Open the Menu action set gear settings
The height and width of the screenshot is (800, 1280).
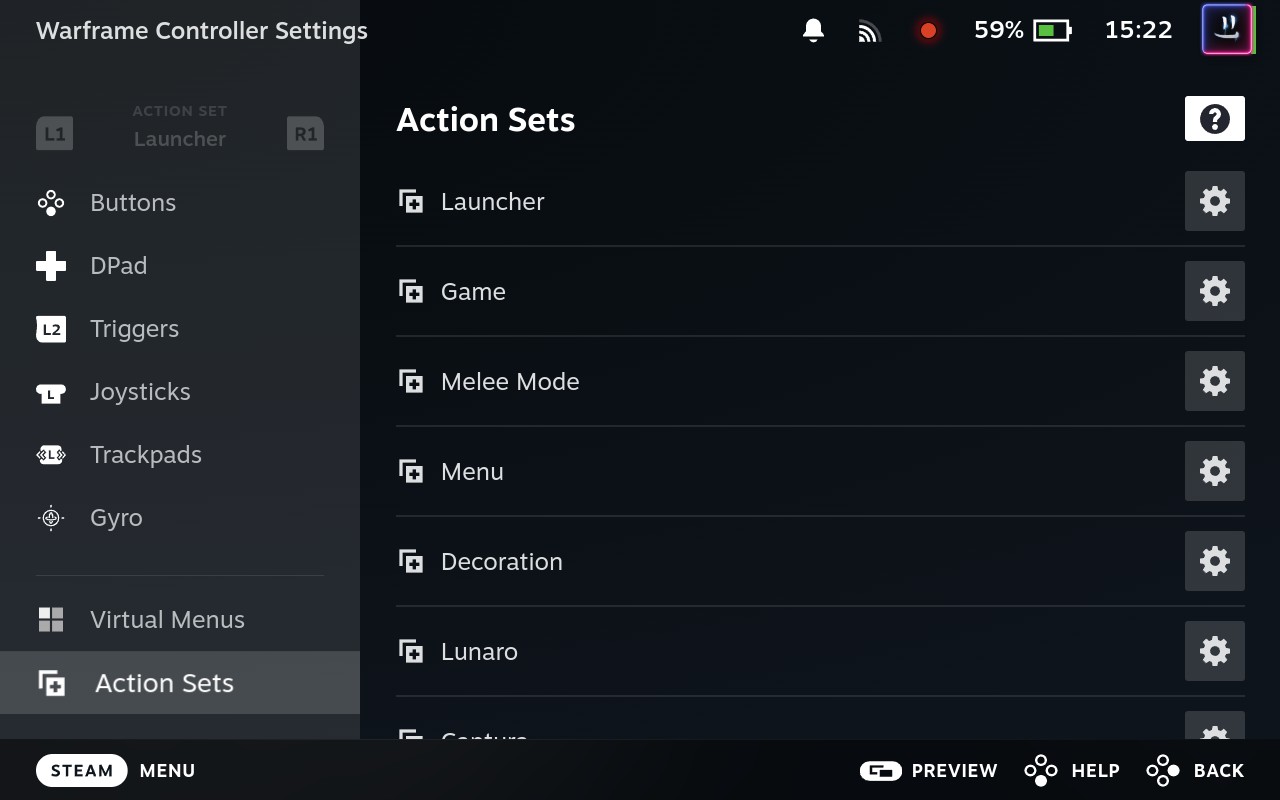(x=1214, y=471)
